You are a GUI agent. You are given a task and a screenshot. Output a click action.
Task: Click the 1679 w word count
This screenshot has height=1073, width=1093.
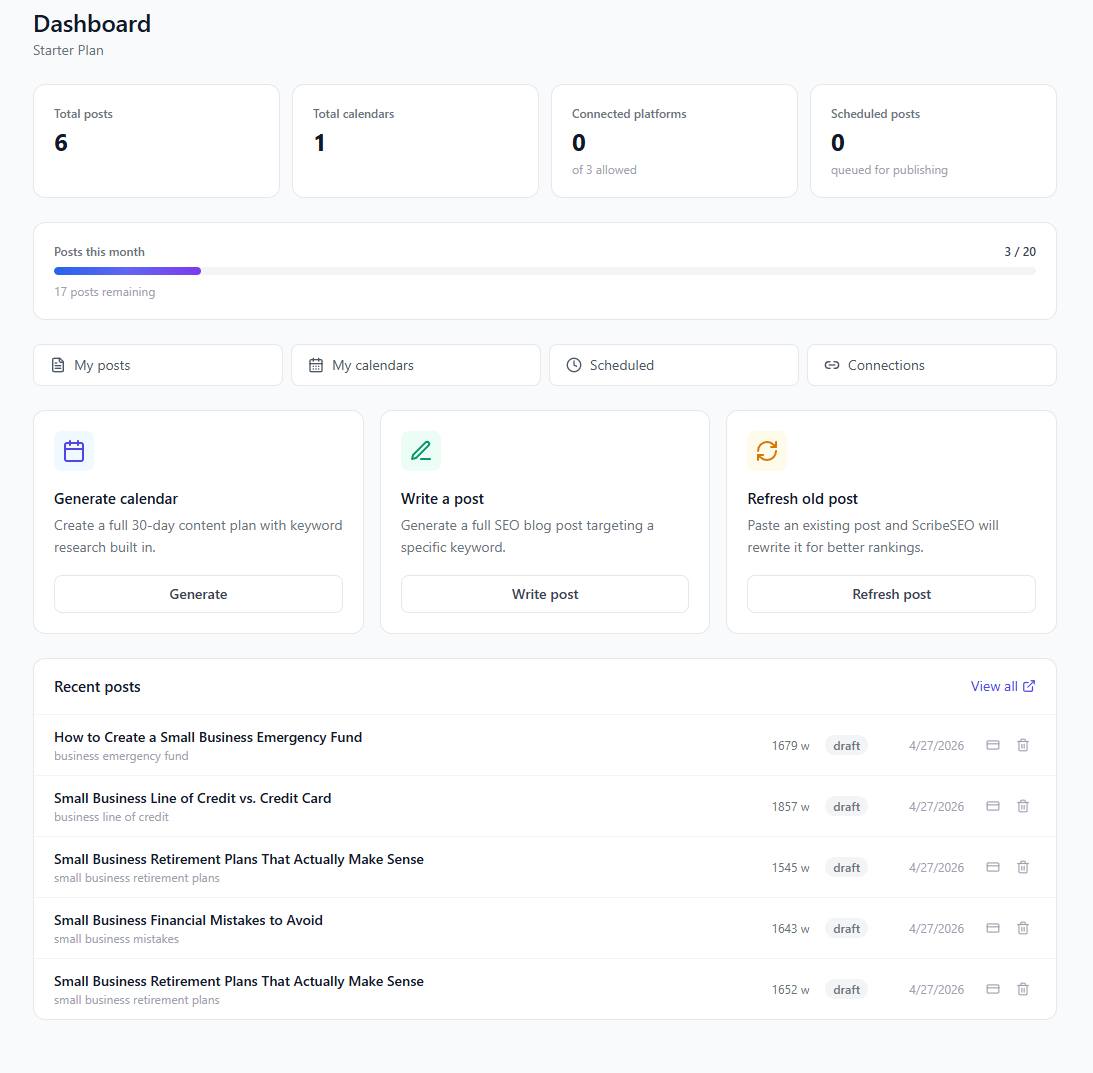tap(790, 745)
